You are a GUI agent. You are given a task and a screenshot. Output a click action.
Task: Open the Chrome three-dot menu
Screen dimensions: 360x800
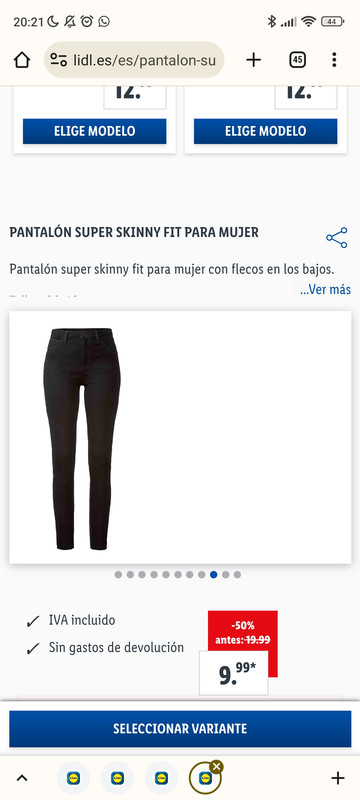pos(334,60)
